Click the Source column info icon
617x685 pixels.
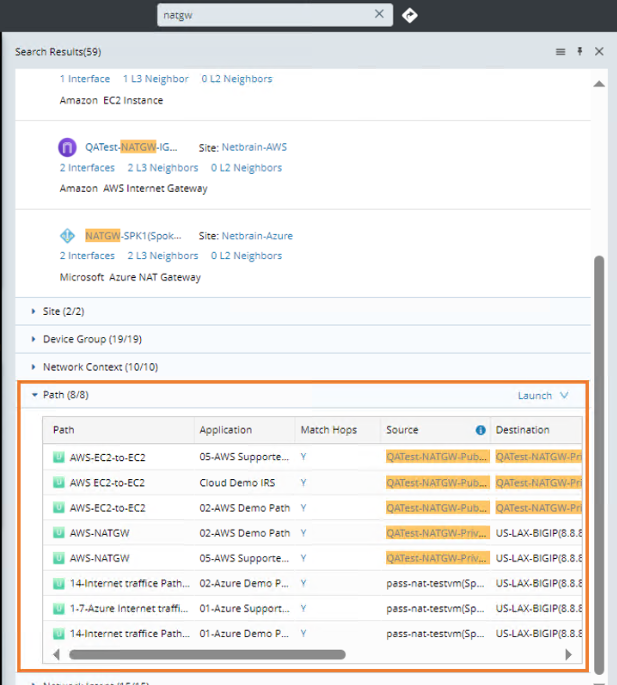pyautogui.click(x=480, y=430)
